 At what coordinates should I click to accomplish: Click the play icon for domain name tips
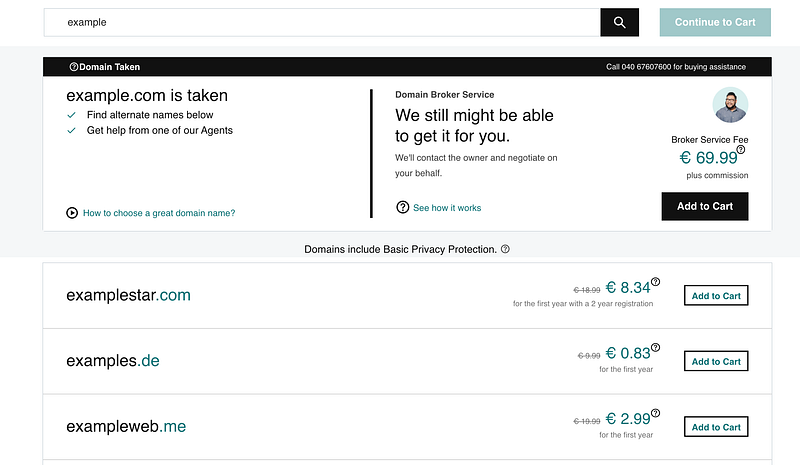(72, 213)
